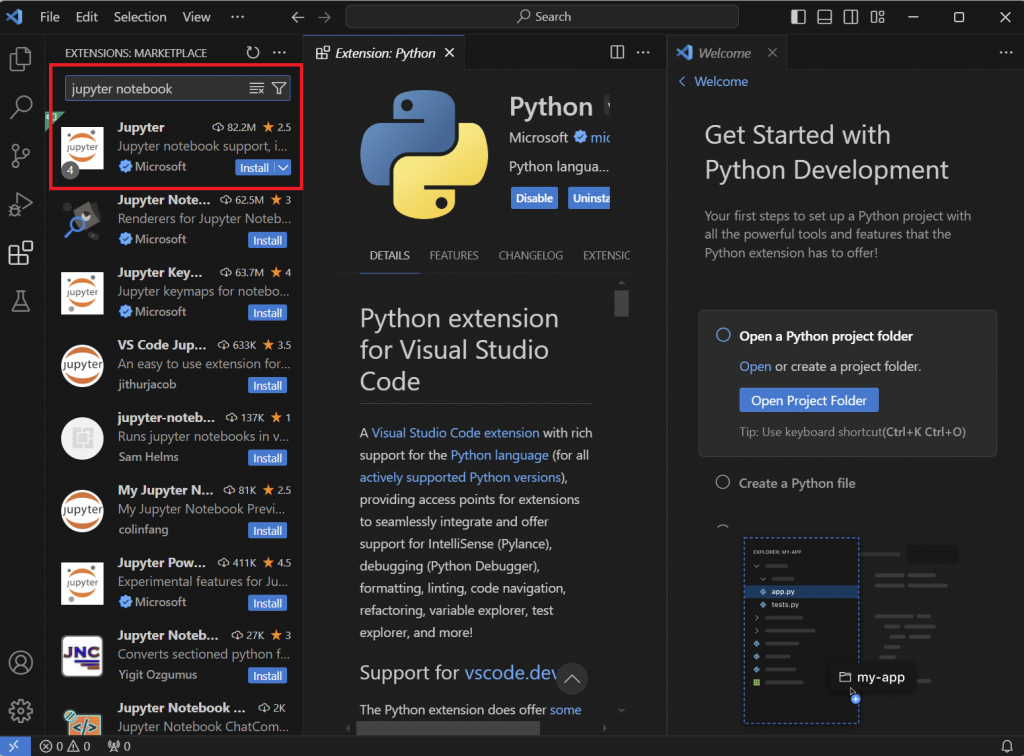
Task: Toggle the primary side bar layout
Action: coord(798,17)
